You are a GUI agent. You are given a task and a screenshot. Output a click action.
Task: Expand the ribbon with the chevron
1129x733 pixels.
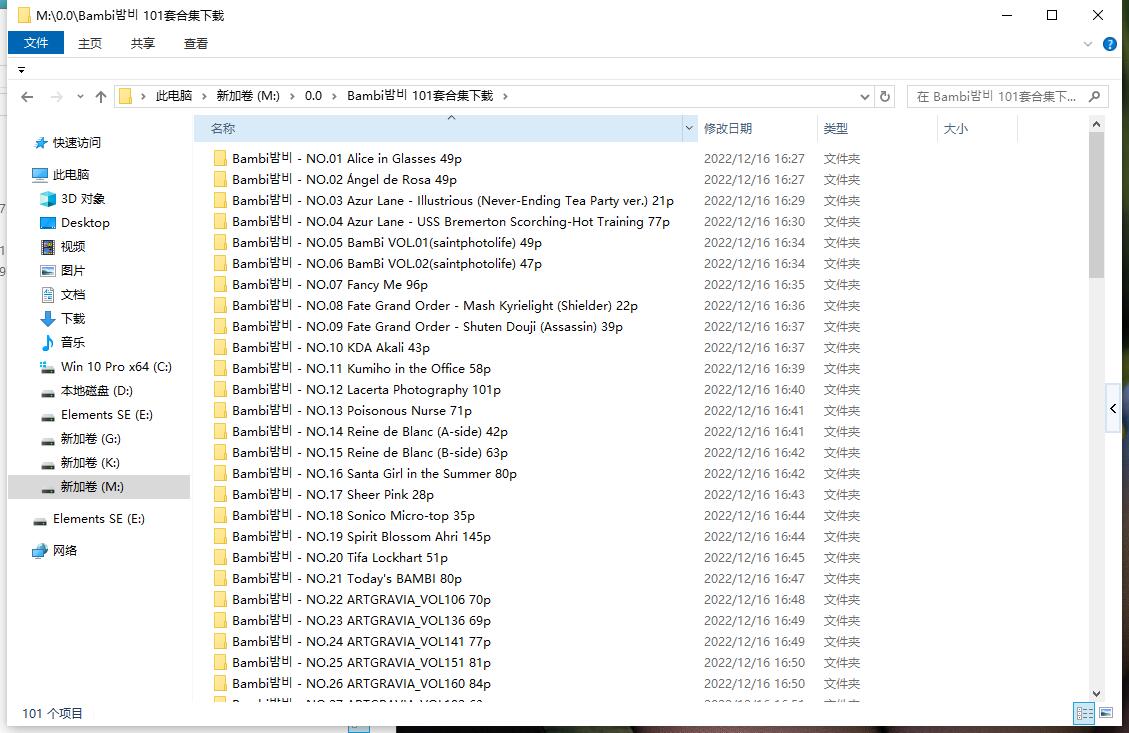[1087, 44]
